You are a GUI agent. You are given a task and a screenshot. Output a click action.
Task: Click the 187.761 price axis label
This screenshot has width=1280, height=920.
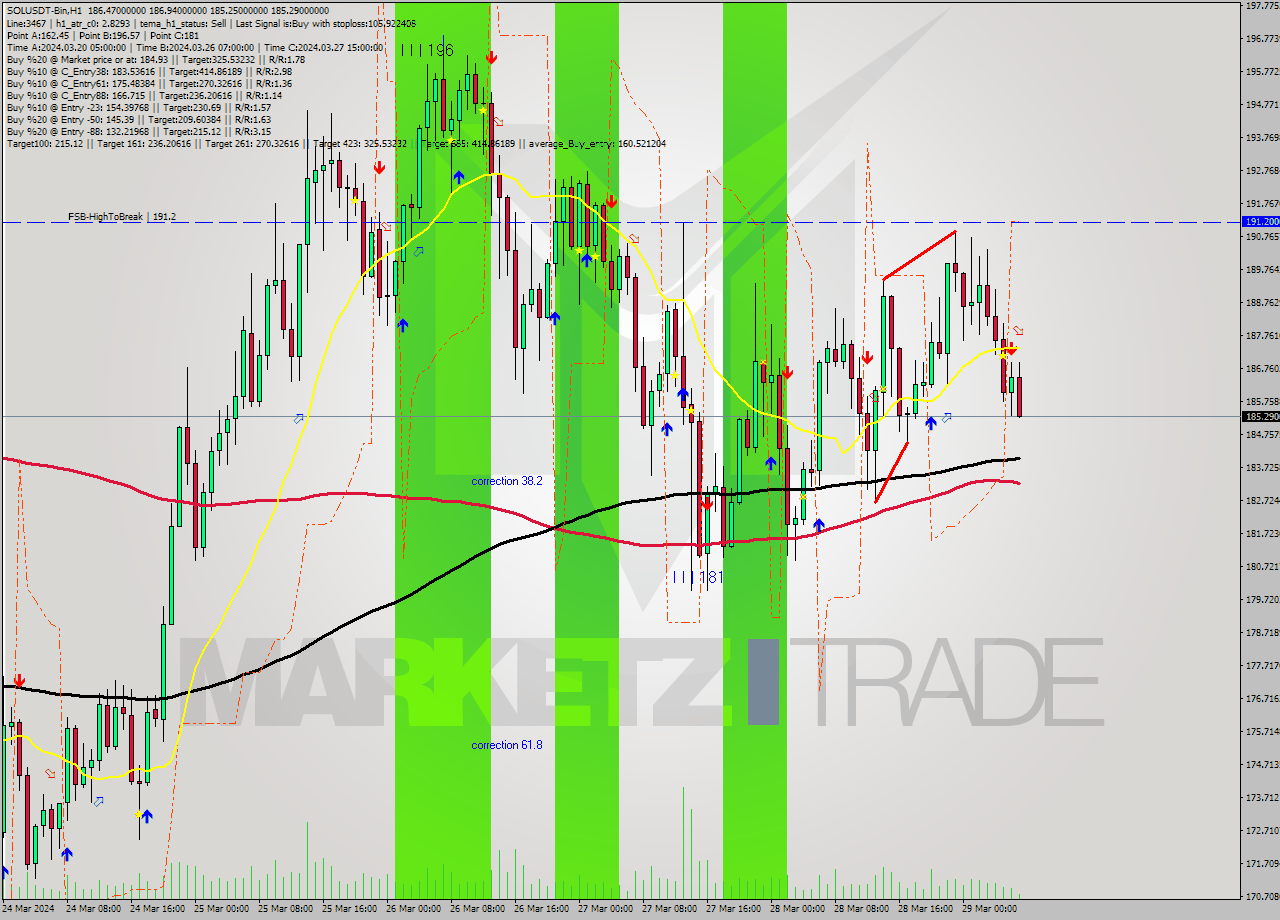point(1262,336)
